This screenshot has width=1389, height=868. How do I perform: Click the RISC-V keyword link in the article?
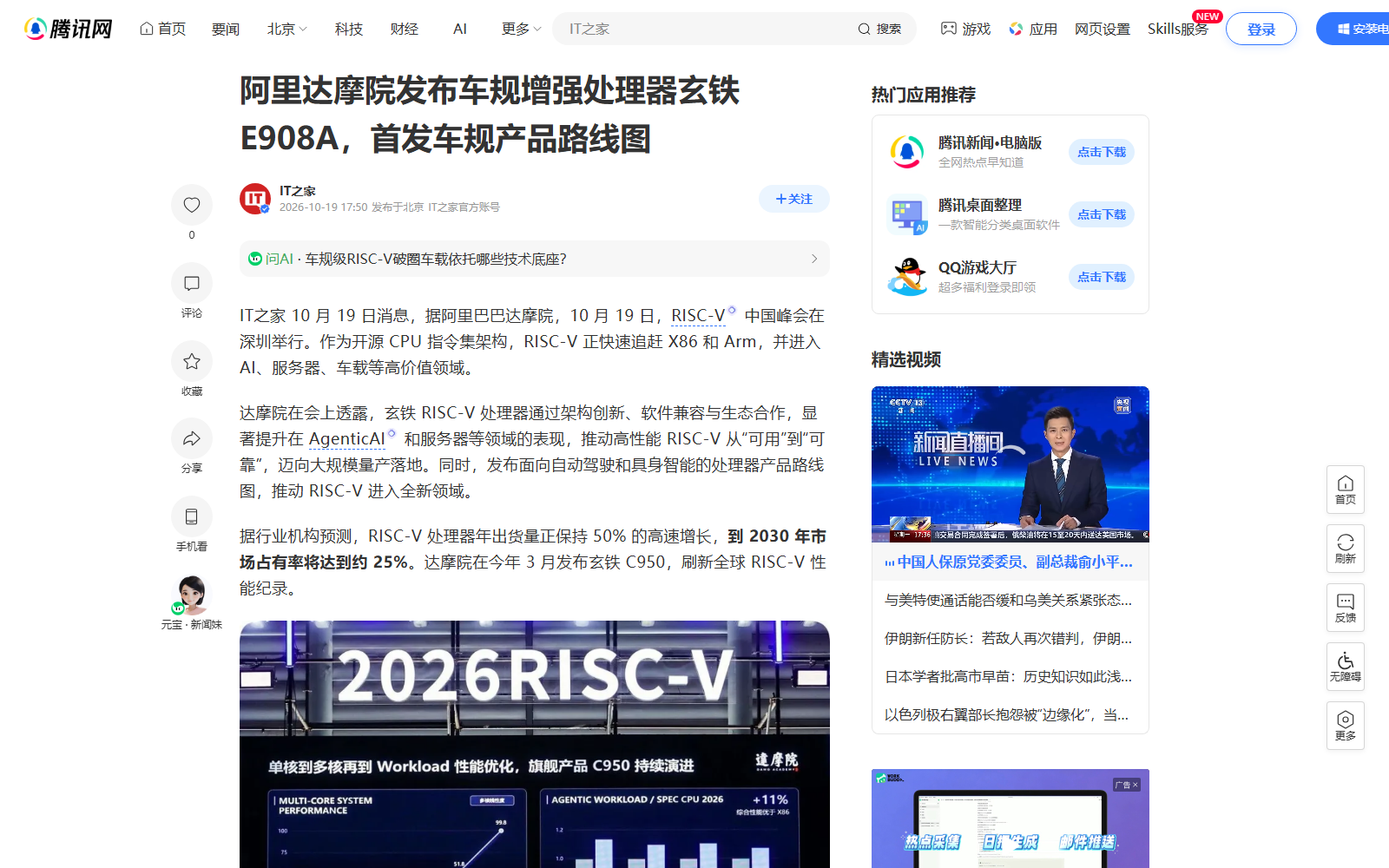699,316
